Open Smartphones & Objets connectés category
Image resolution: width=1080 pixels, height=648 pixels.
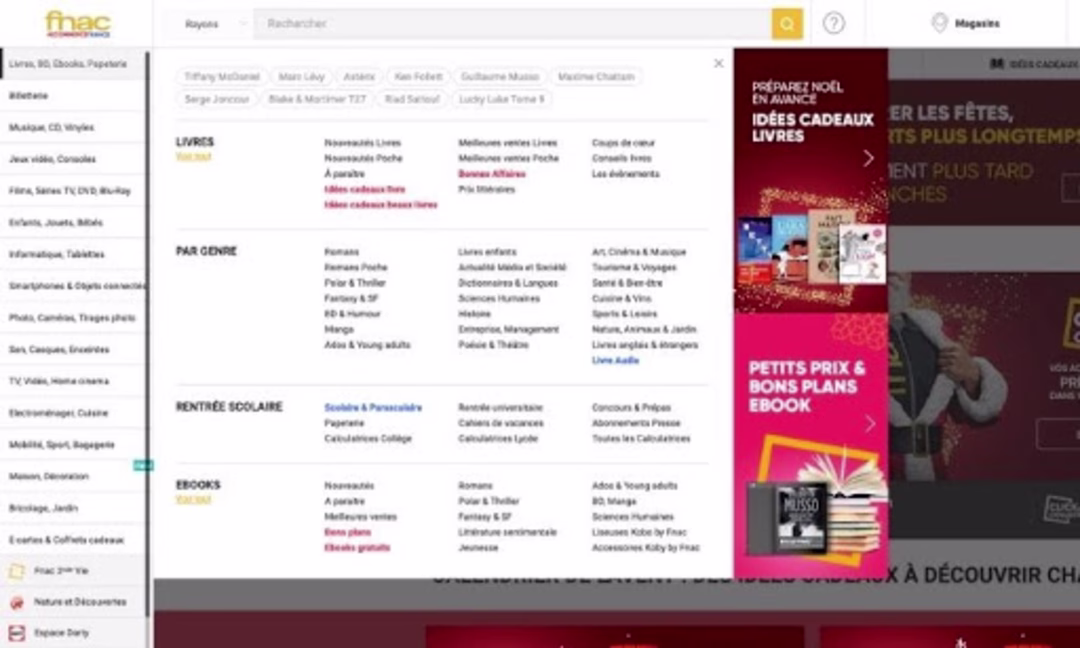72,286
